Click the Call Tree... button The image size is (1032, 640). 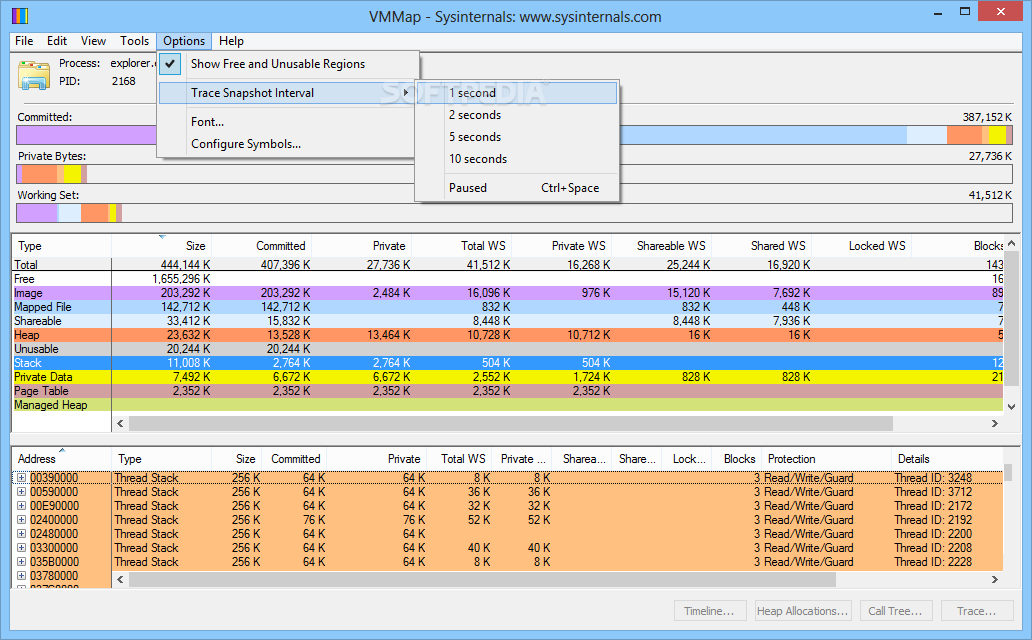coord(895,611)
